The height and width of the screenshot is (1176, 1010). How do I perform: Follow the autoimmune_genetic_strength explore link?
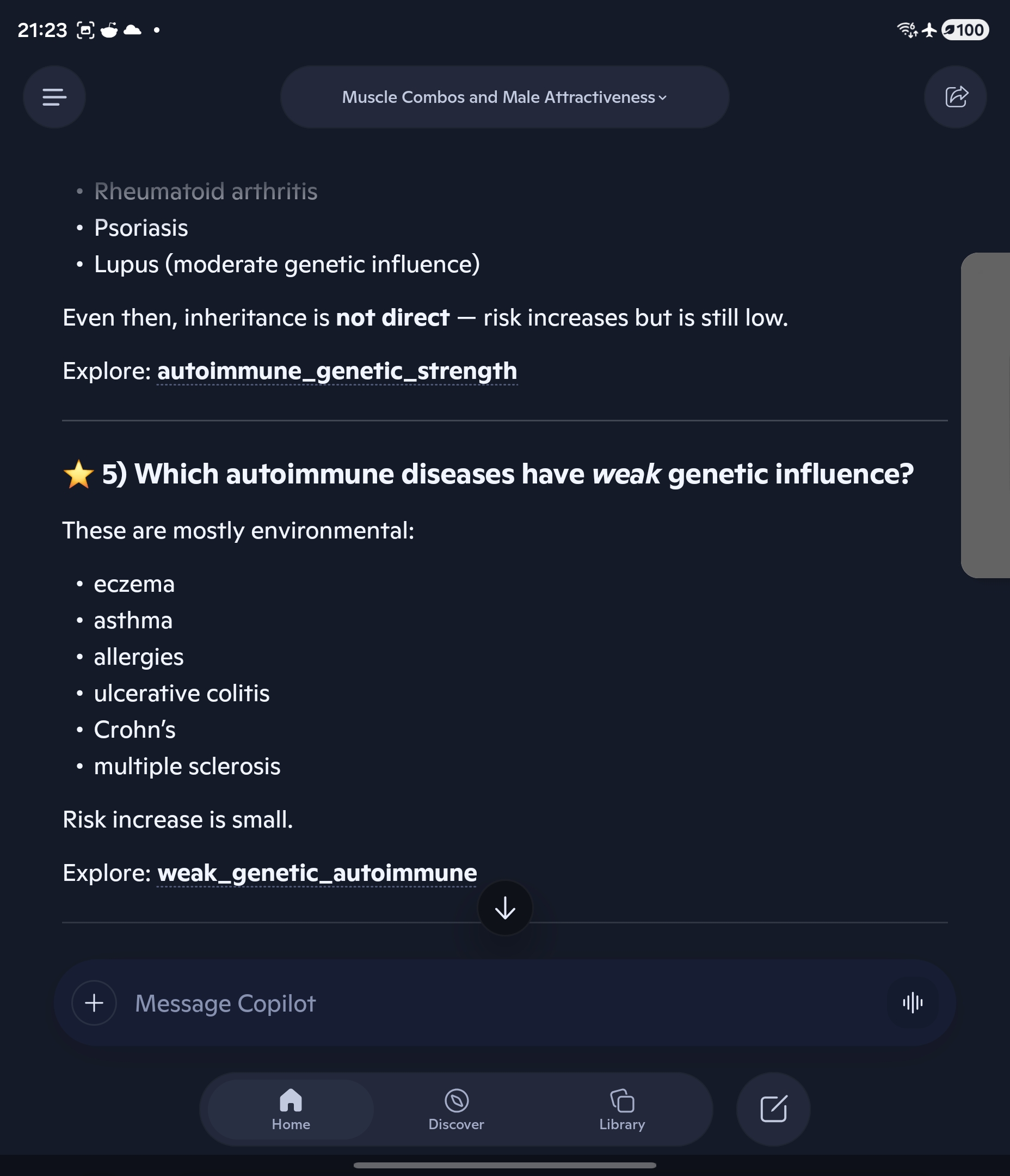337,371
